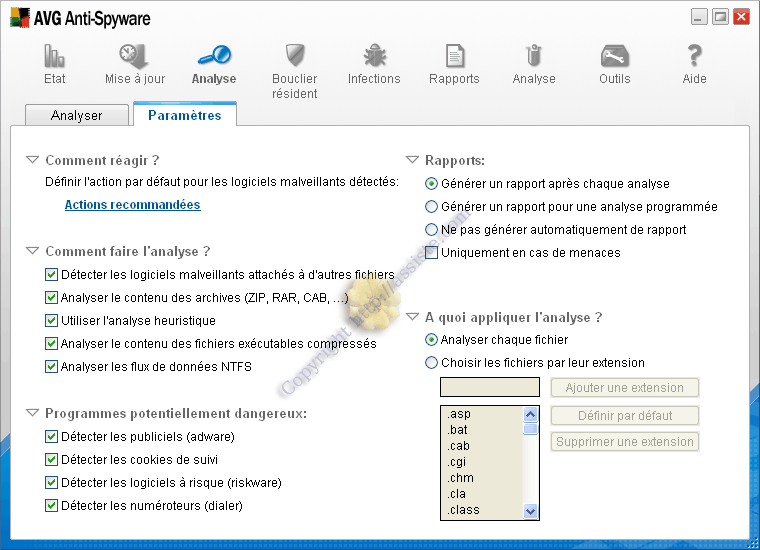Click the Actions recommandées link
The height and width of the screenshot is (550, 760).
click(132, 204)
